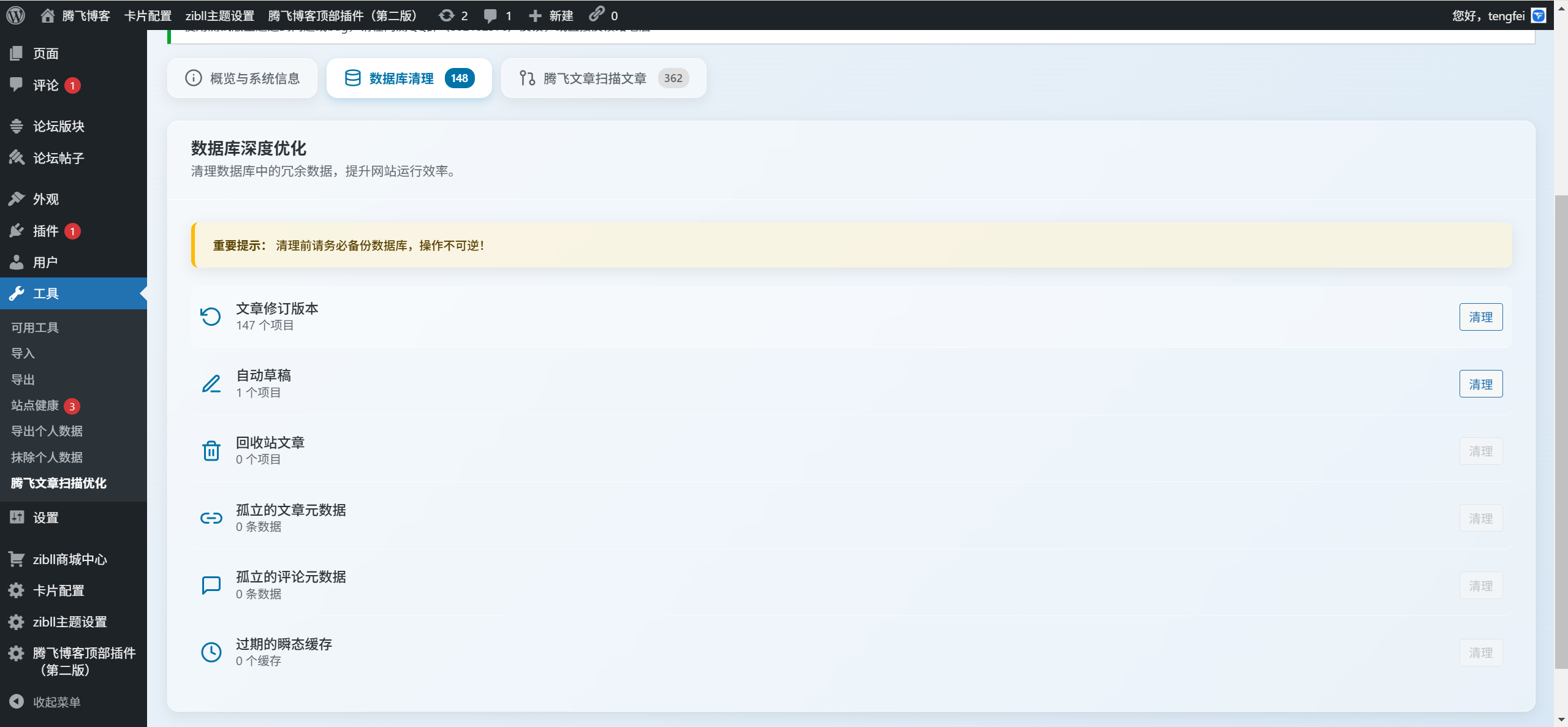Screen dimensions: 1568x727
Task: Click the revision history icon beside 文章修订版本
Action: pos(211,317)
